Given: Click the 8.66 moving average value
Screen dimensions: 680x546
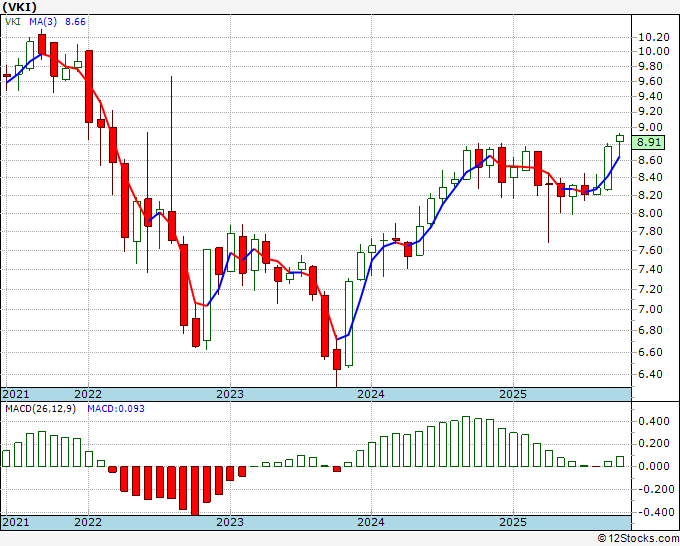Looking at the screenshot, I should tap(75, 22).
